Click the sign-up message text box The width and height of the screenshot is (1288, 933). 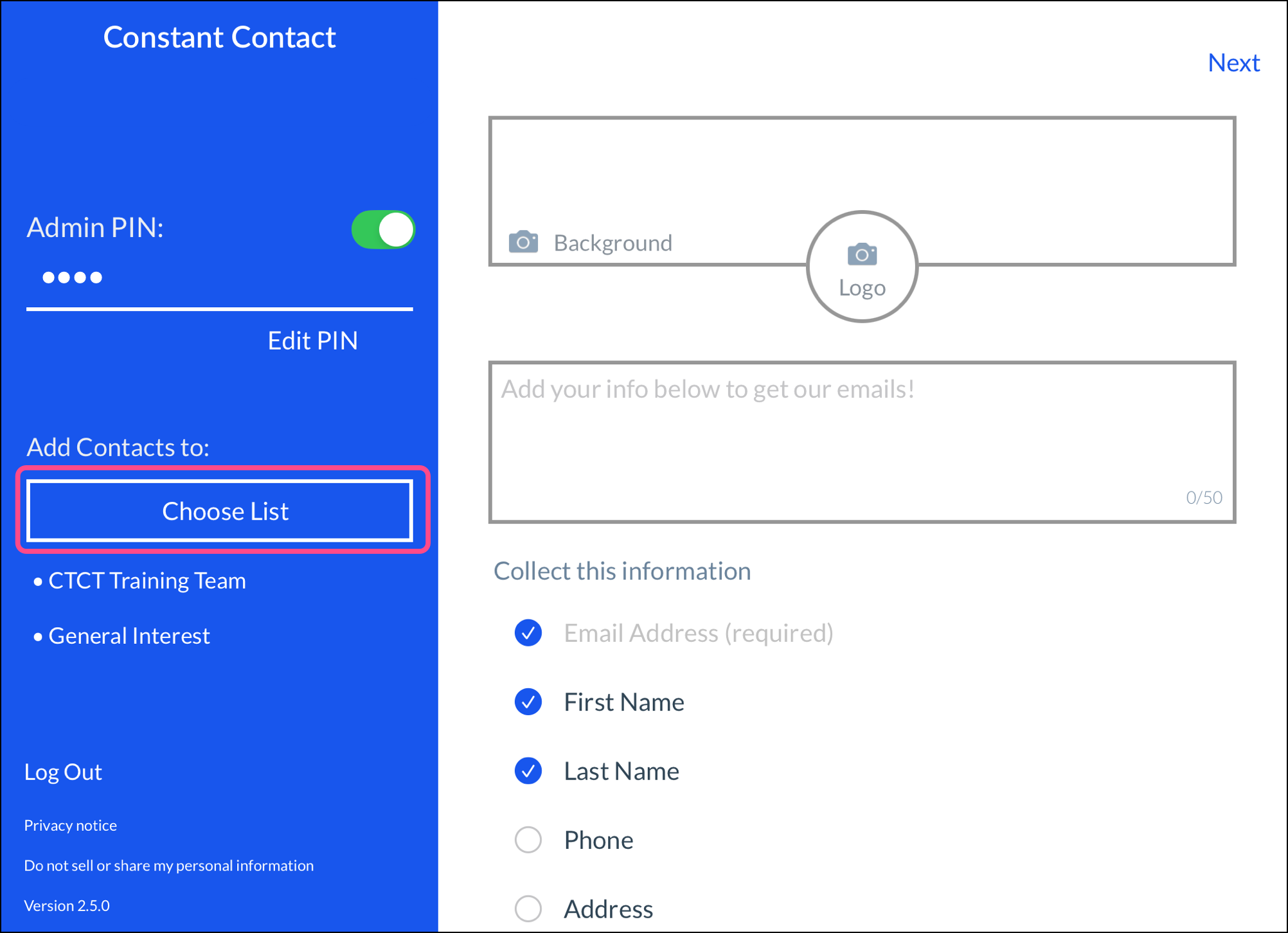[x=861, y=442]
